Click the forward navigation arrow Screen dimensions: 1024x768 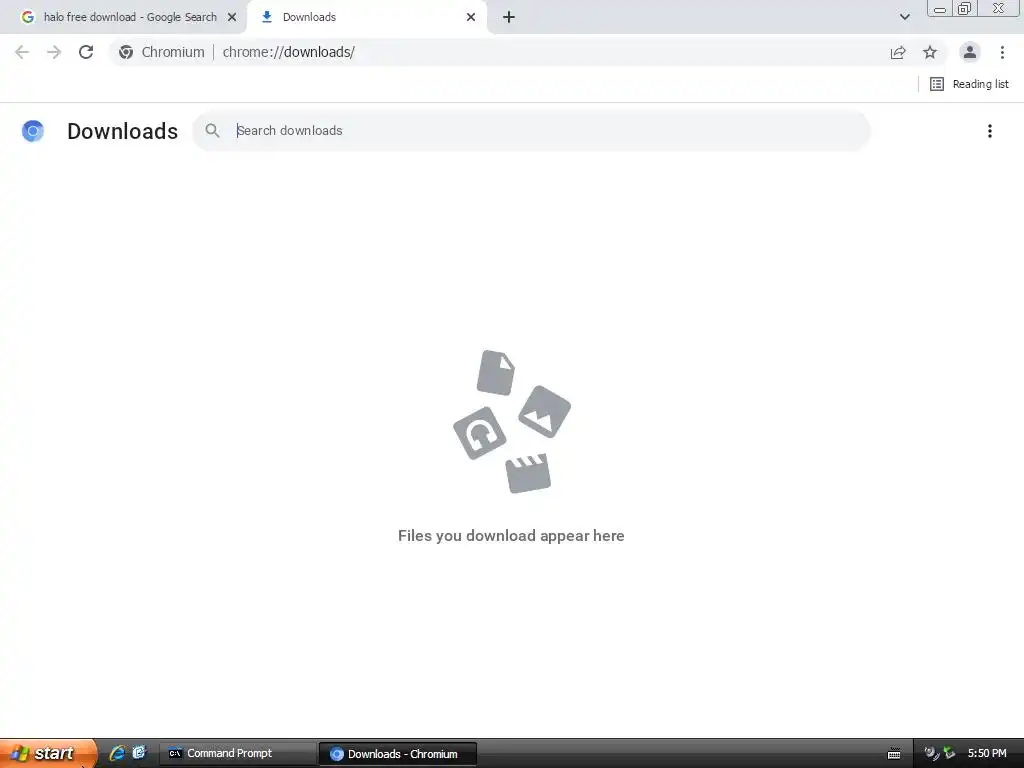click(x=54, y=52)
